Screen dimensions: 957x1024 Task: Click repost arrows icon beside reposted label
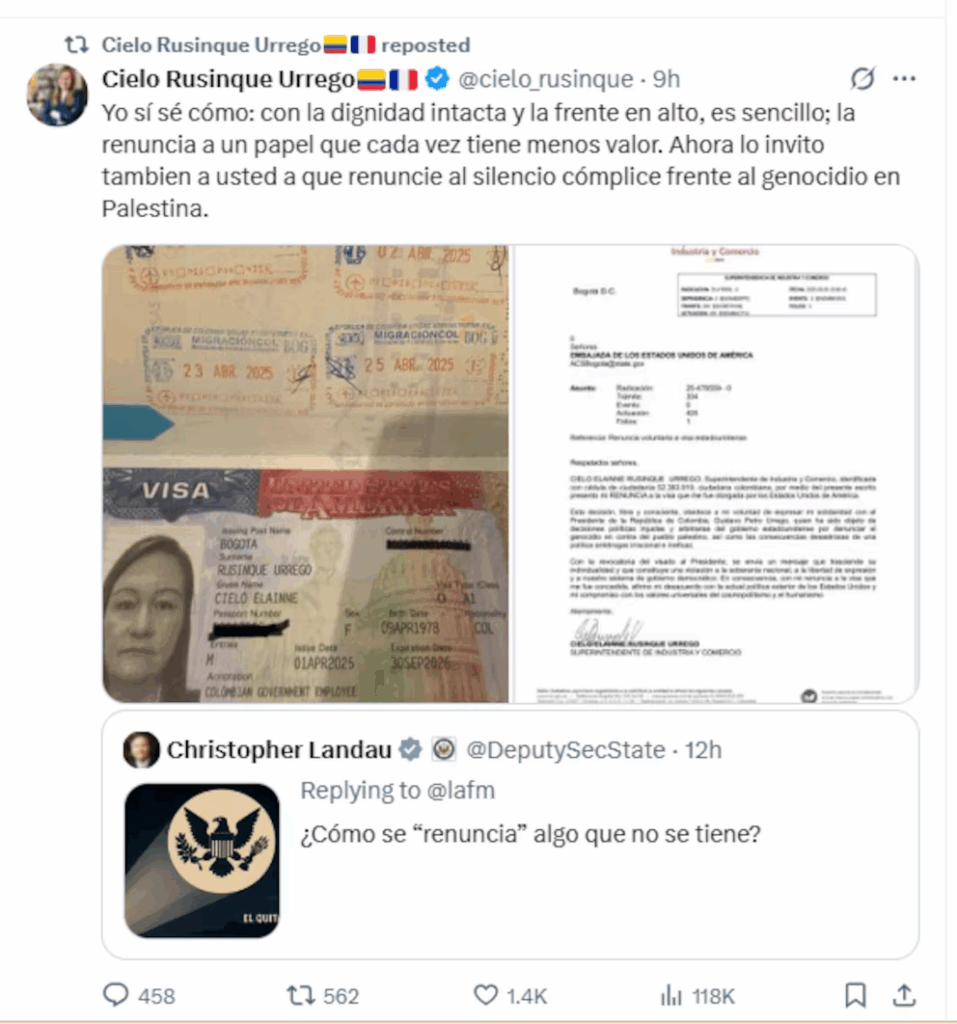point(76,44)
